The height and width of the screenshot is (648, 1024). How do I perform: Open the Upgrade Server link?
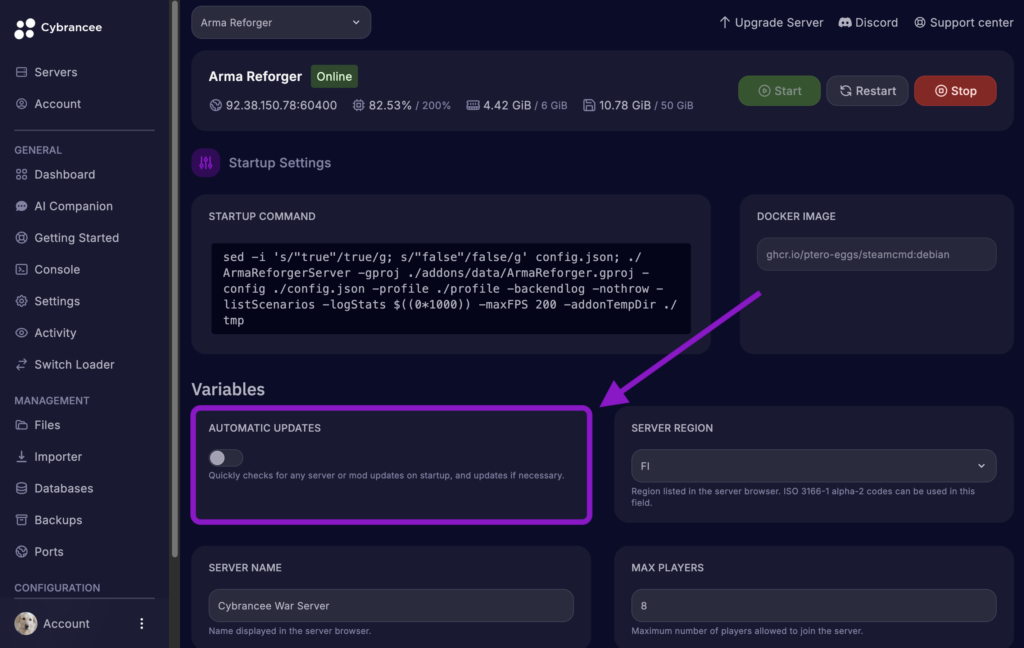point(771,22)
